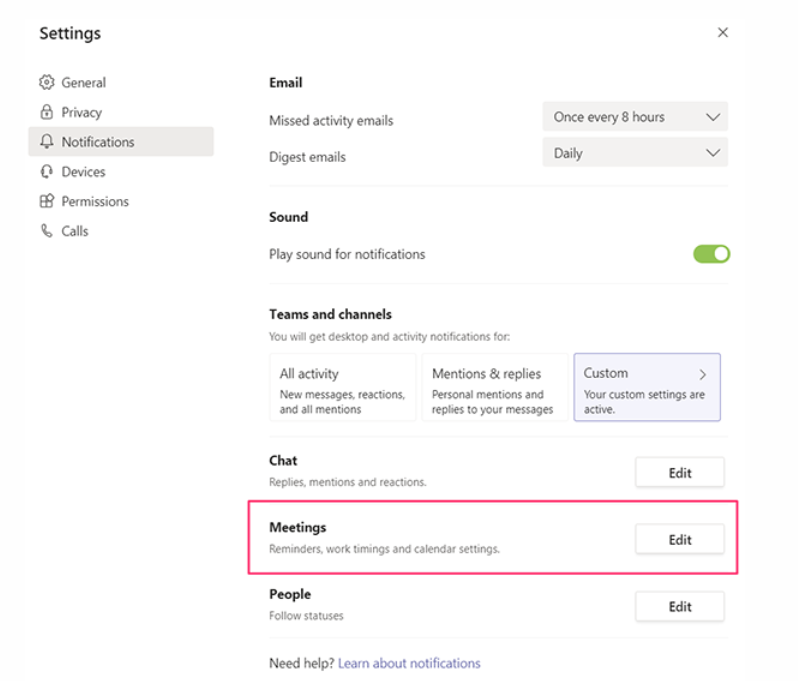The image size is (798, 681).
Task: Close the Settings dialog with X
Action: [723, 33]
